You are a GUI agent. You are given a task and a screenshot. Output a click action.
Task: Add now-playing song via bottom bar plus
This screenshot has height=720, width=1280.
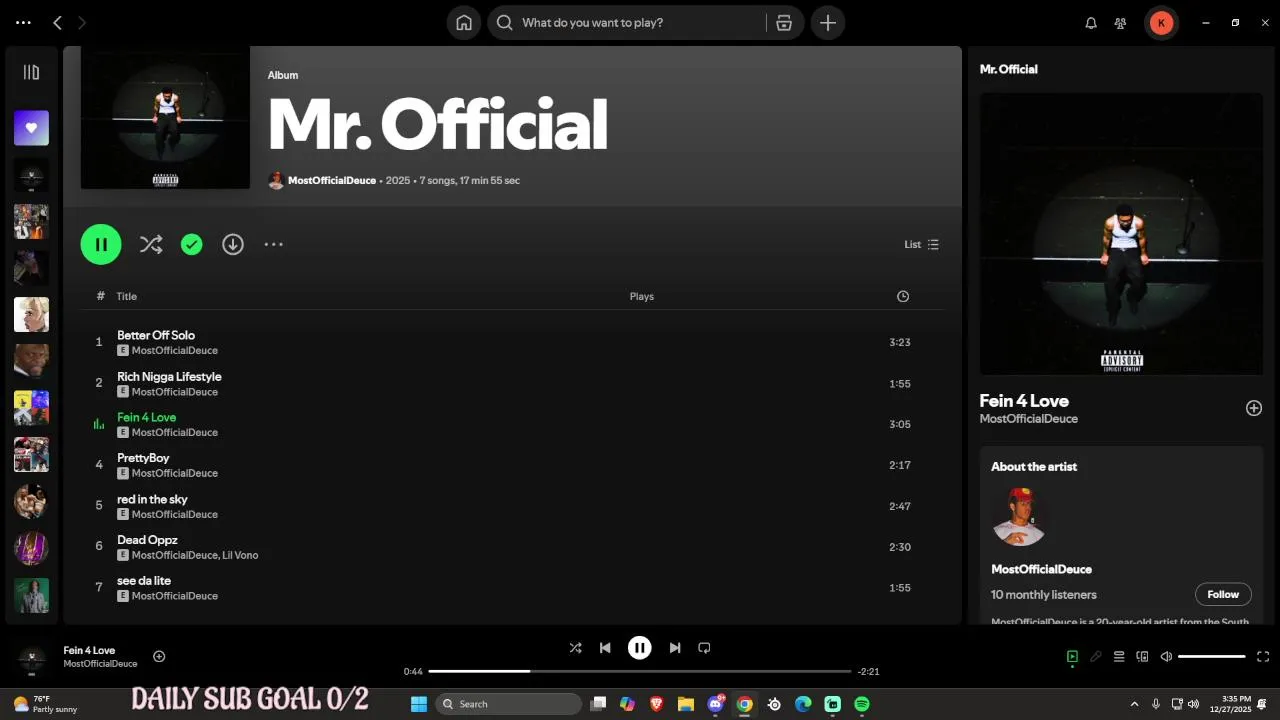(x=159, y=656)
